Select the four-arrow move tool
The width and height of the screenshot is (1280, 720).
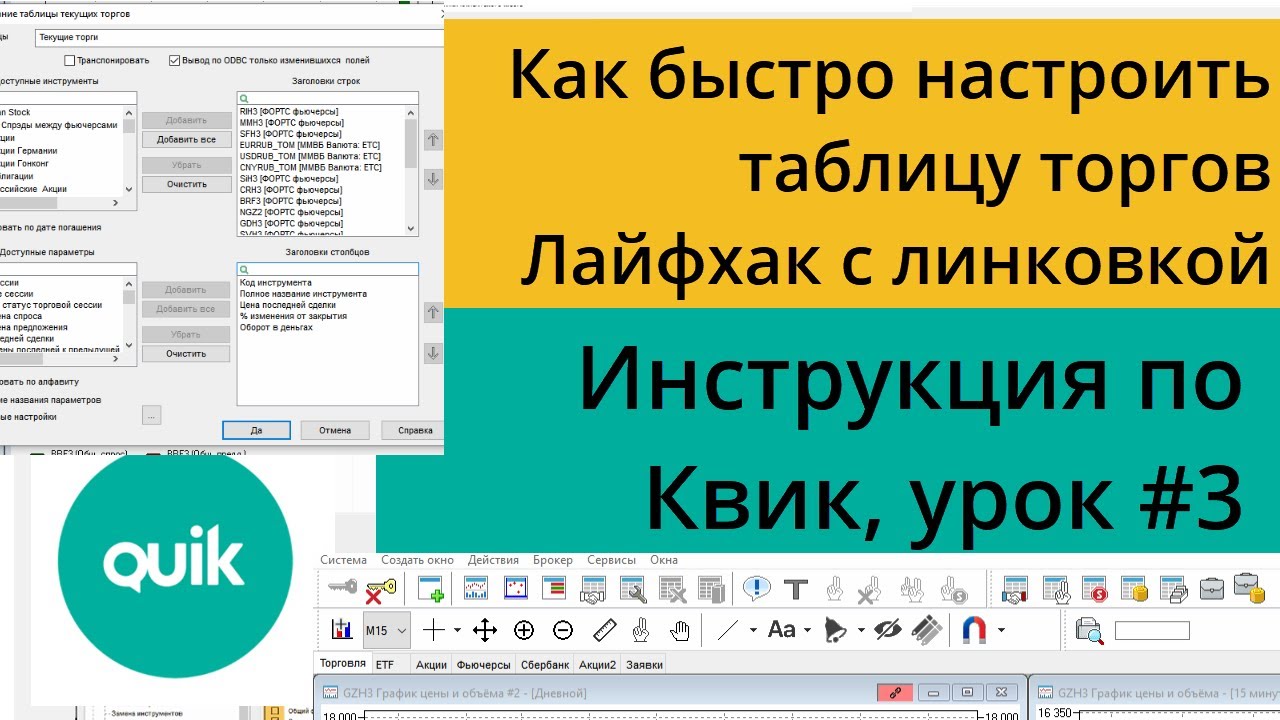(x=485, y=630)
